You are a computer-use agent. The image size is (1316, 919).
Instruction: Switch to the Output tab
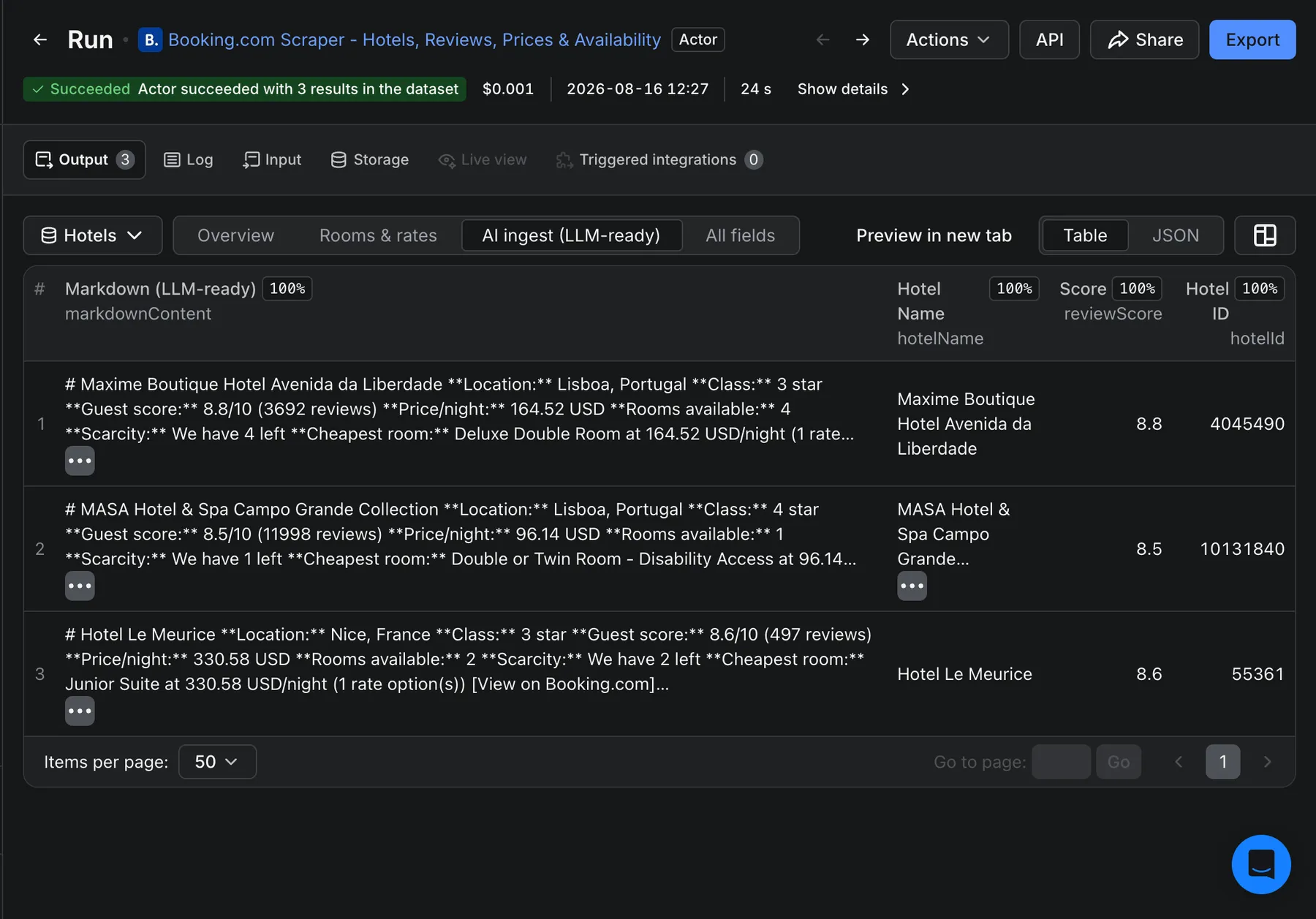coord(84,159)
